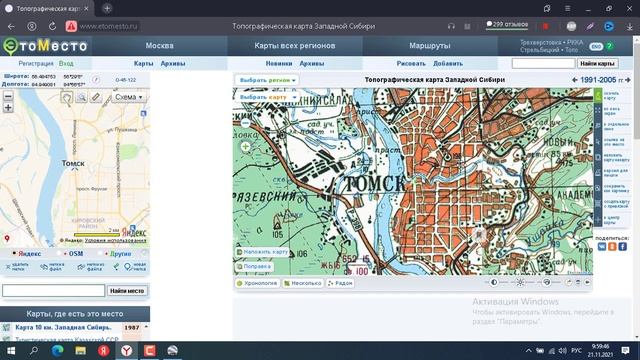Click the 299 отзывов reviews button
The width and height of the screenshot is (640, 360).
point(507,24)
